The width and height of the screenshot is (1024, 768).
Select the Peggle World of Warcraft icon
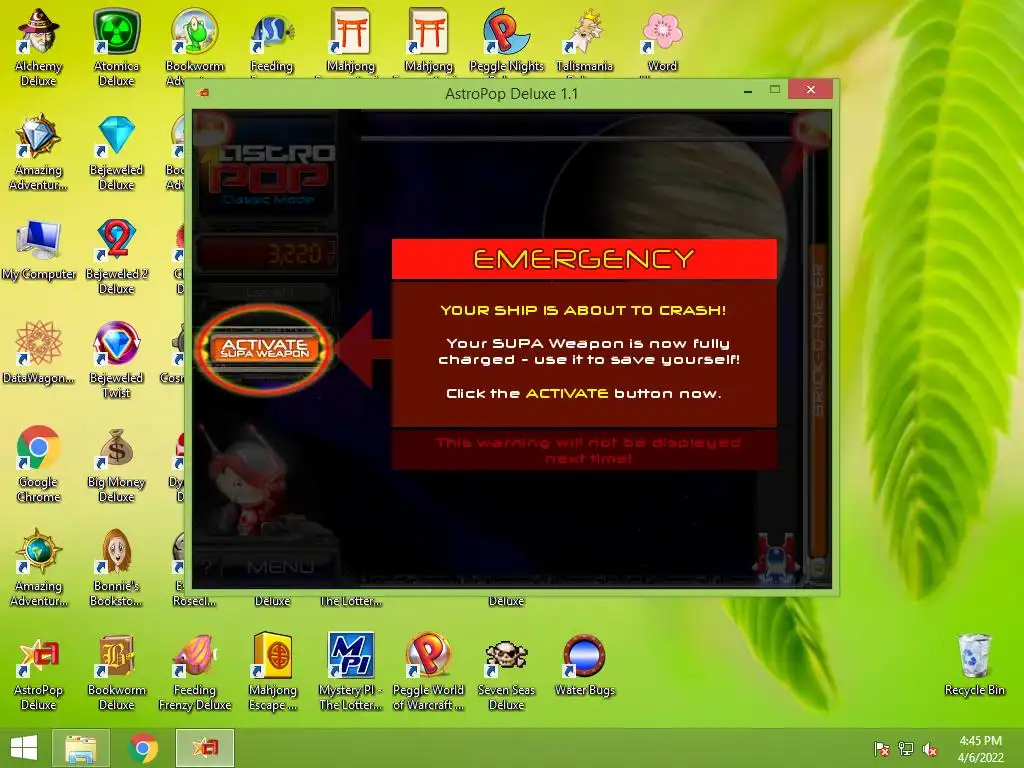pyautogui.click(x=428, y=672)
